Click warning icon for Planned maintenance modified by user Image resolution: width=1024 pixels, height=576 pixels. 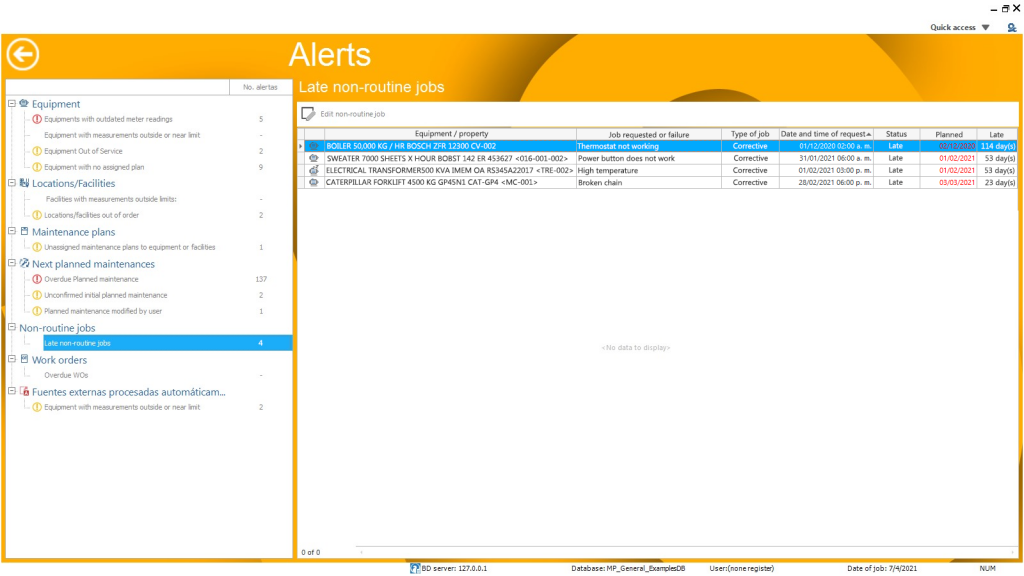click(37, 311)
